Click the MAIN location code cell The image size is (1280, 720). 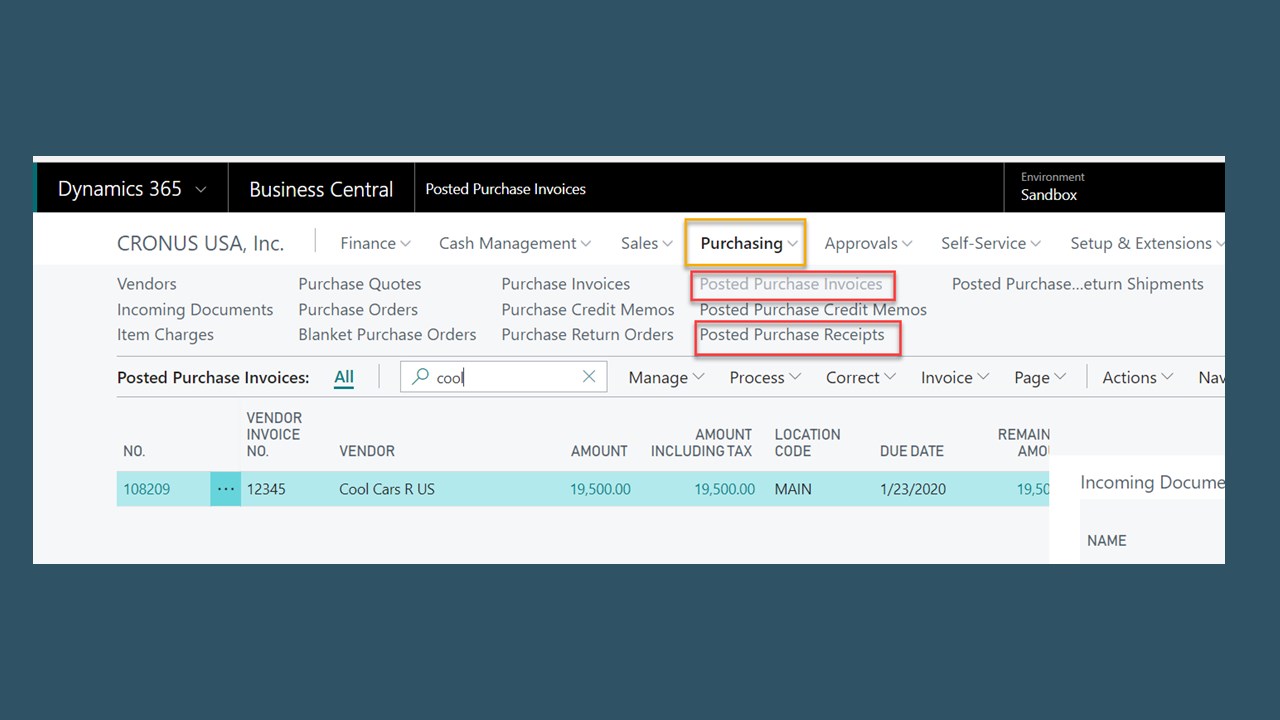793,489
